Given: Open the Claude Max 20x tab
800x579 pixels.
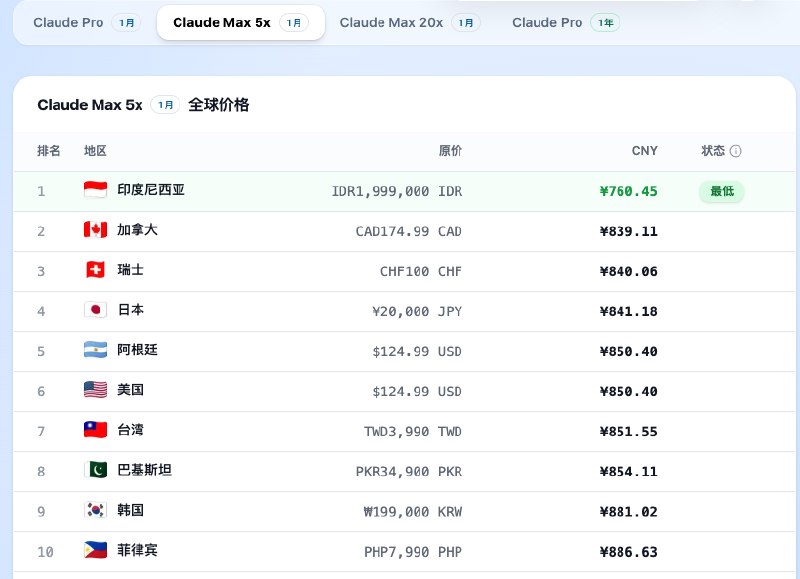Looking at the screenshot, I should click(410, 23).
